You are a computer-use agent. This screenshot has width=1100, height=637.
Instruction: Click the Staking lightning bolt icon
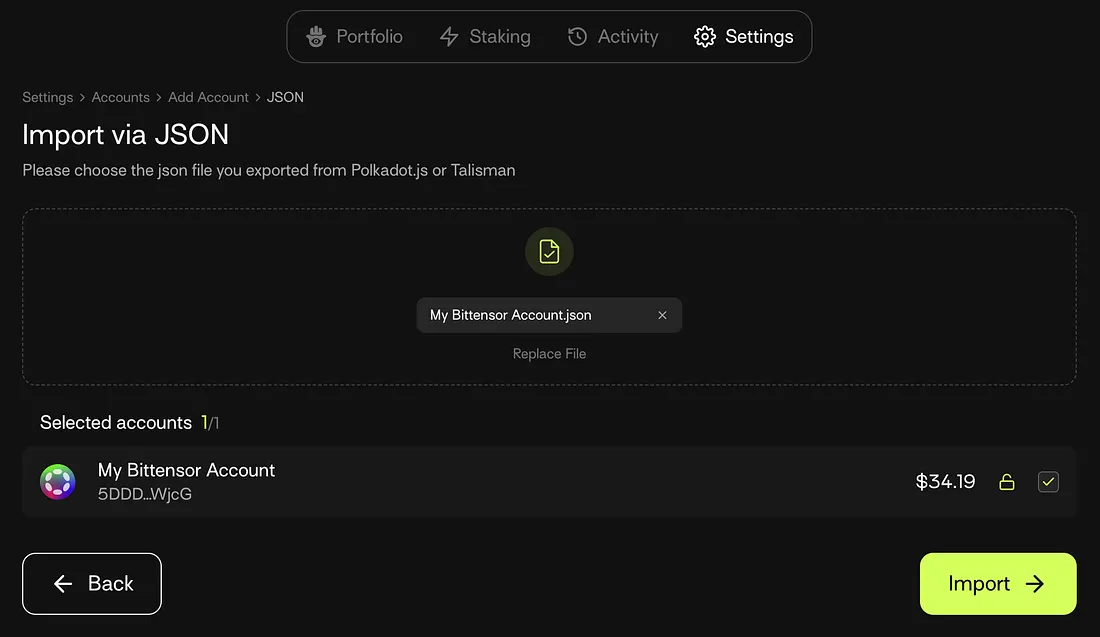449,37
